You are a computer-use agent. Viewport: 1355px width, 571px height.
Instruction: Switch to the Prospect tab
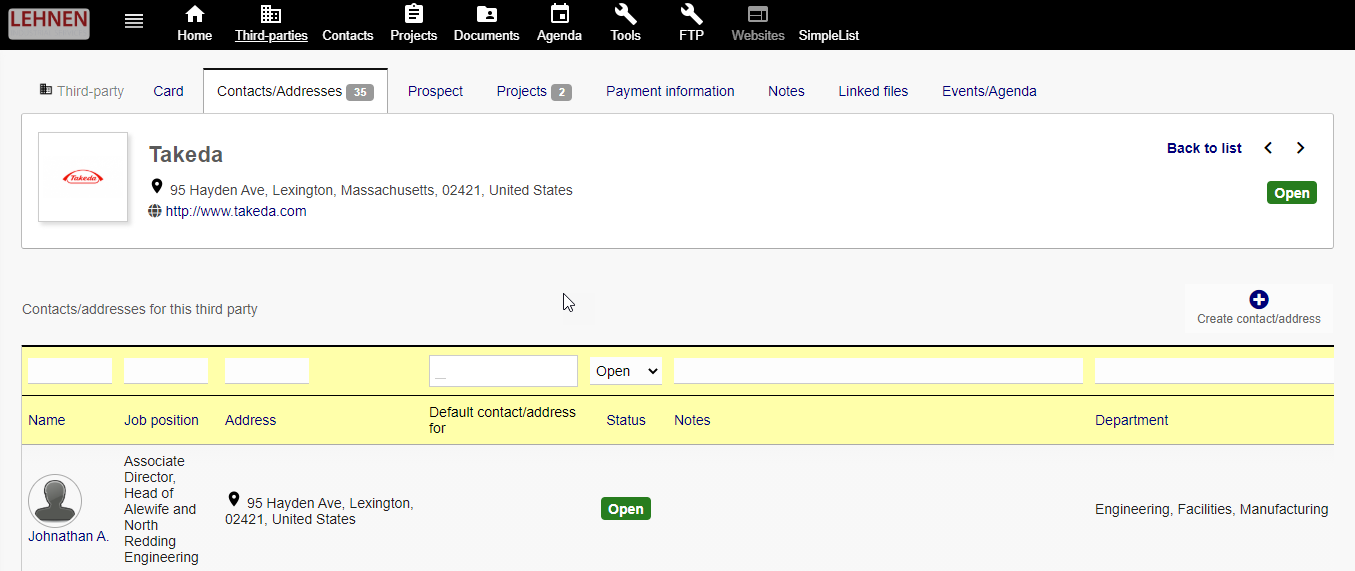pyautogui.click(x=435, y=91)
